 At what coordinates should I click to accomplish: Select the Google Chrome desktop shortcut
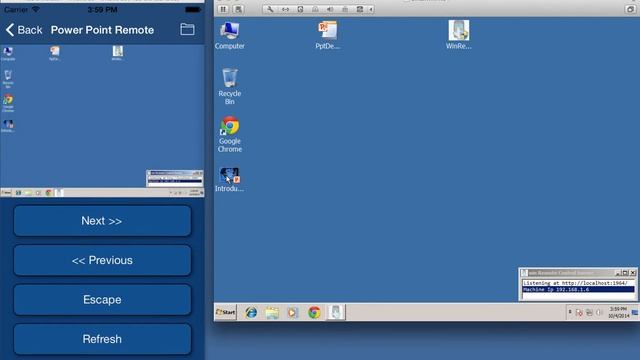(x=230, y=134)
